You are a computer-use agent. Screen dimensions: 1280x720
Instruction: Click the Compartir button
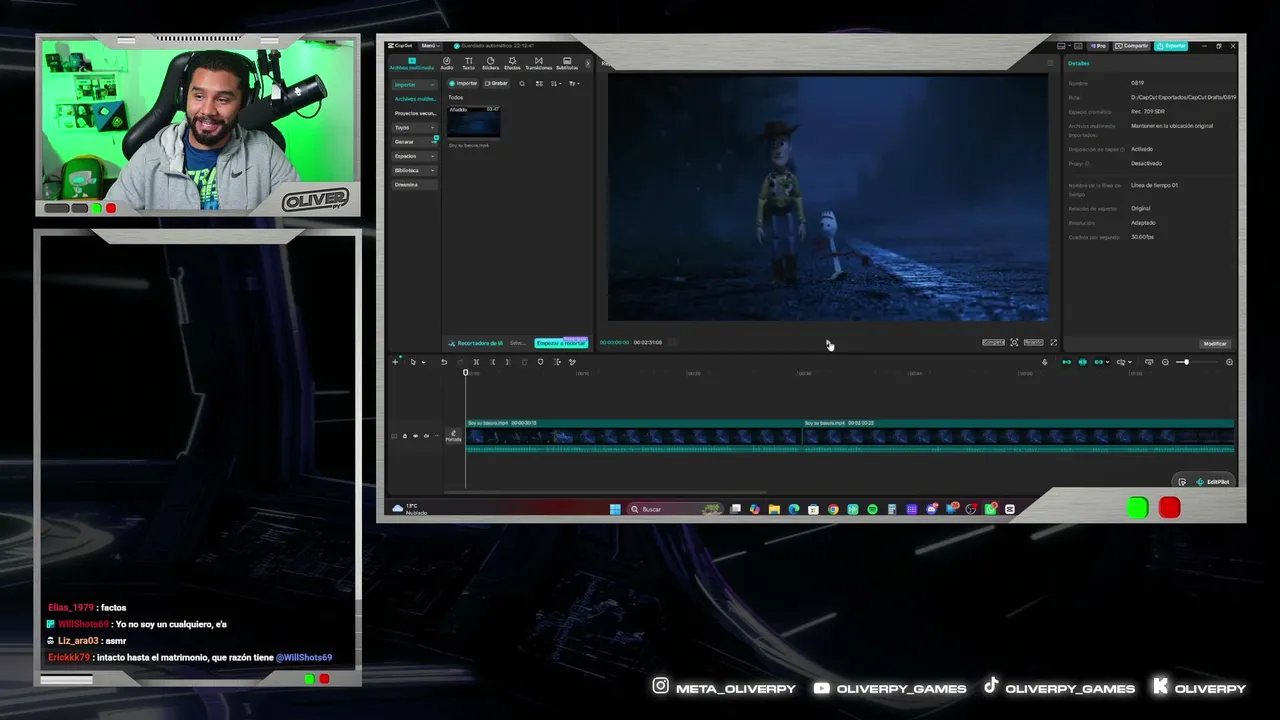click(x=1134, y=46)
